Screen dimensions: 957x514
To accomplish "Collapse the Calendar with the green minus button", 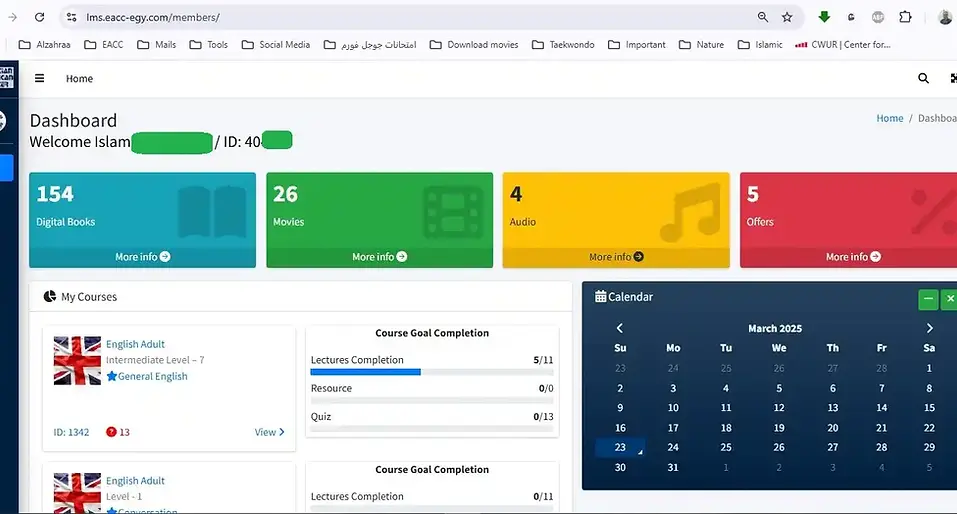I will tap(928, 299).
